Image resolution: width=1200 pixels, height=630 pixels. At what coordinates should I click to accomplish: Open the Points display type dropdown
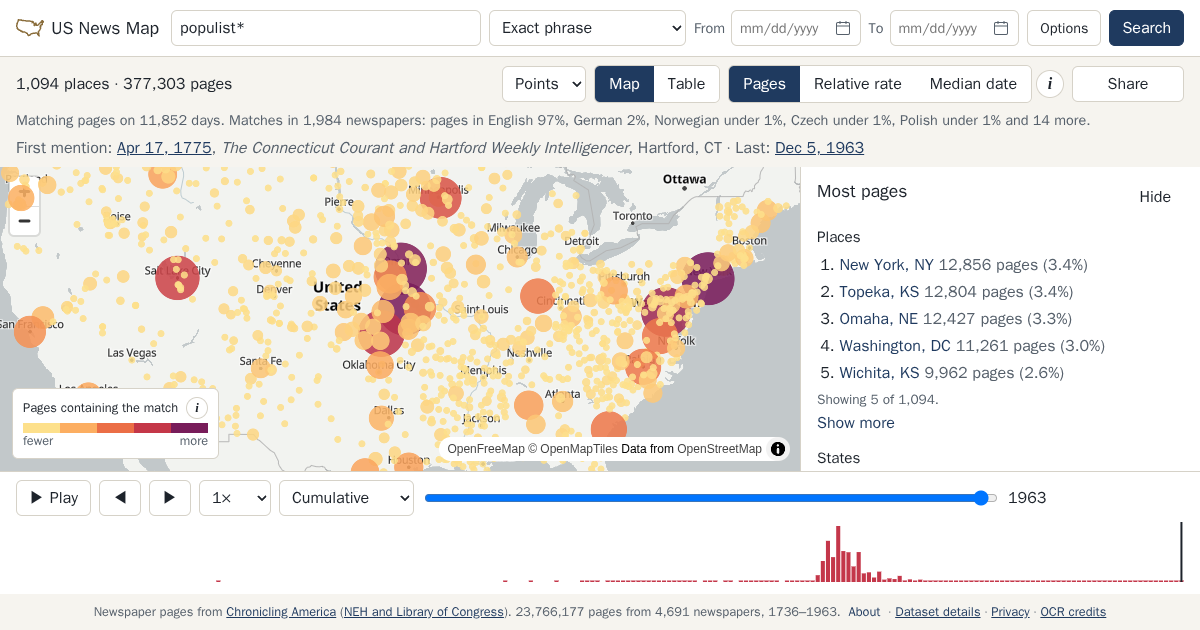click(544, 84)
